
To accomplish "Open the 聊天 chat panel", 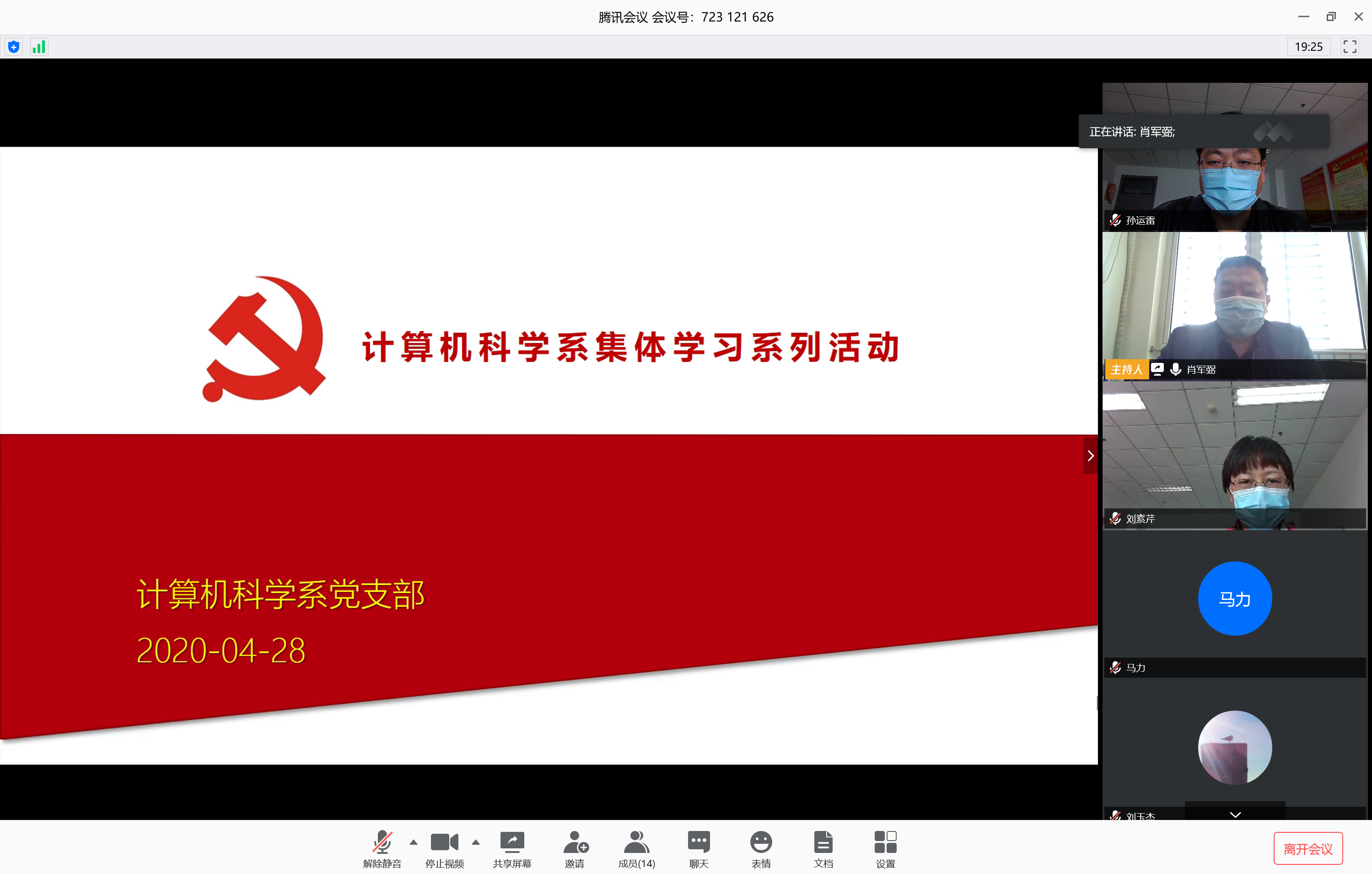I will click(699, 849).
